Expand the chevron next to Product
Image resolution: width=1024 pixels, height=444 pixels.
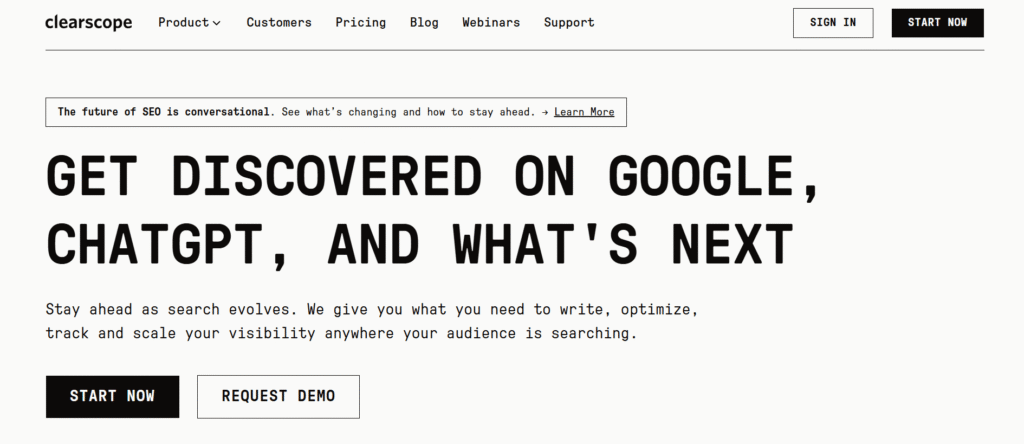[x=217, y=23]
